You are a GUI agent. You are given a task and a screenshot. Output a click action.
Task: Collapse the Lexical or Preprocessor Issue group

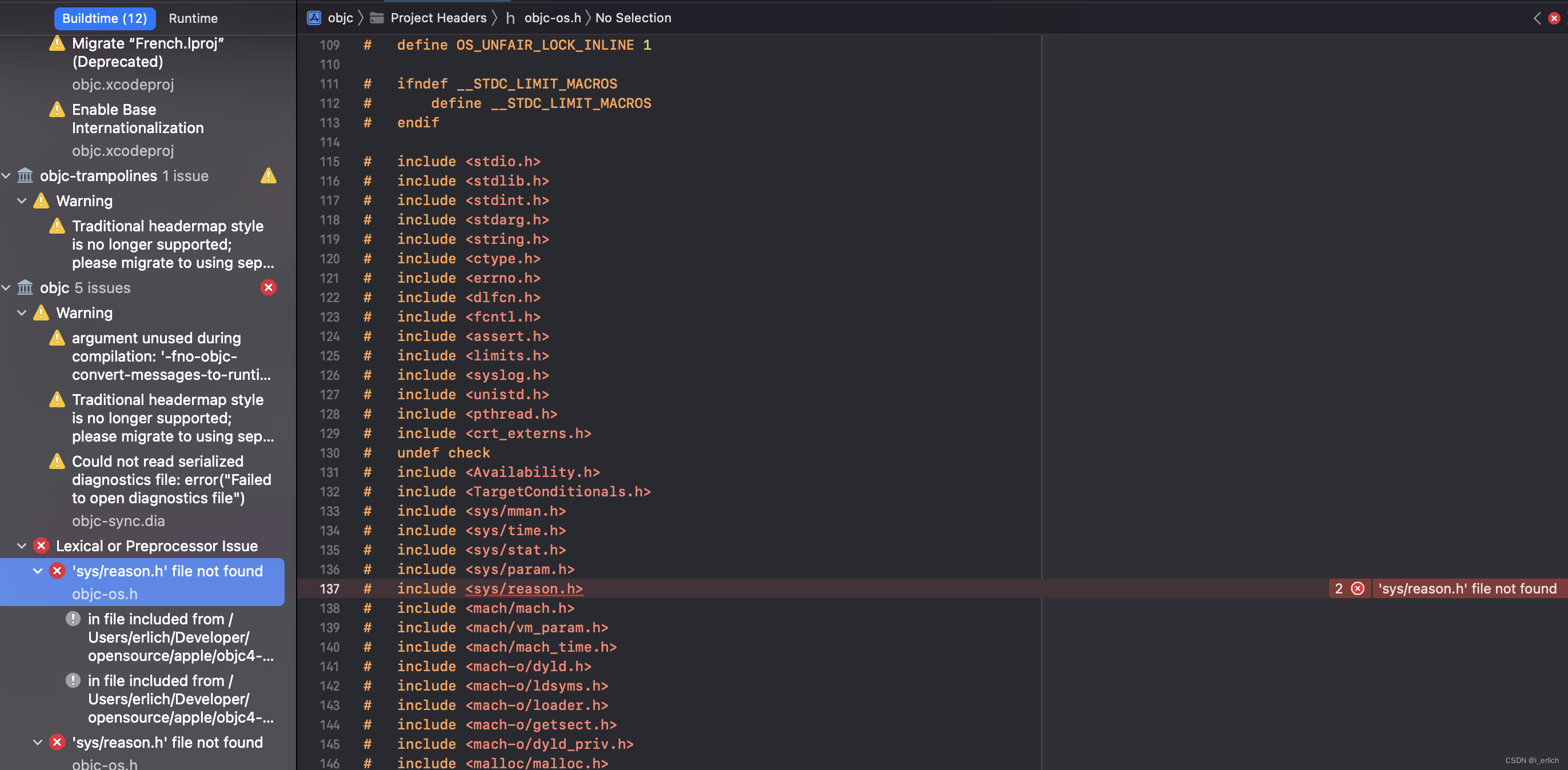[x=22, y=546]
